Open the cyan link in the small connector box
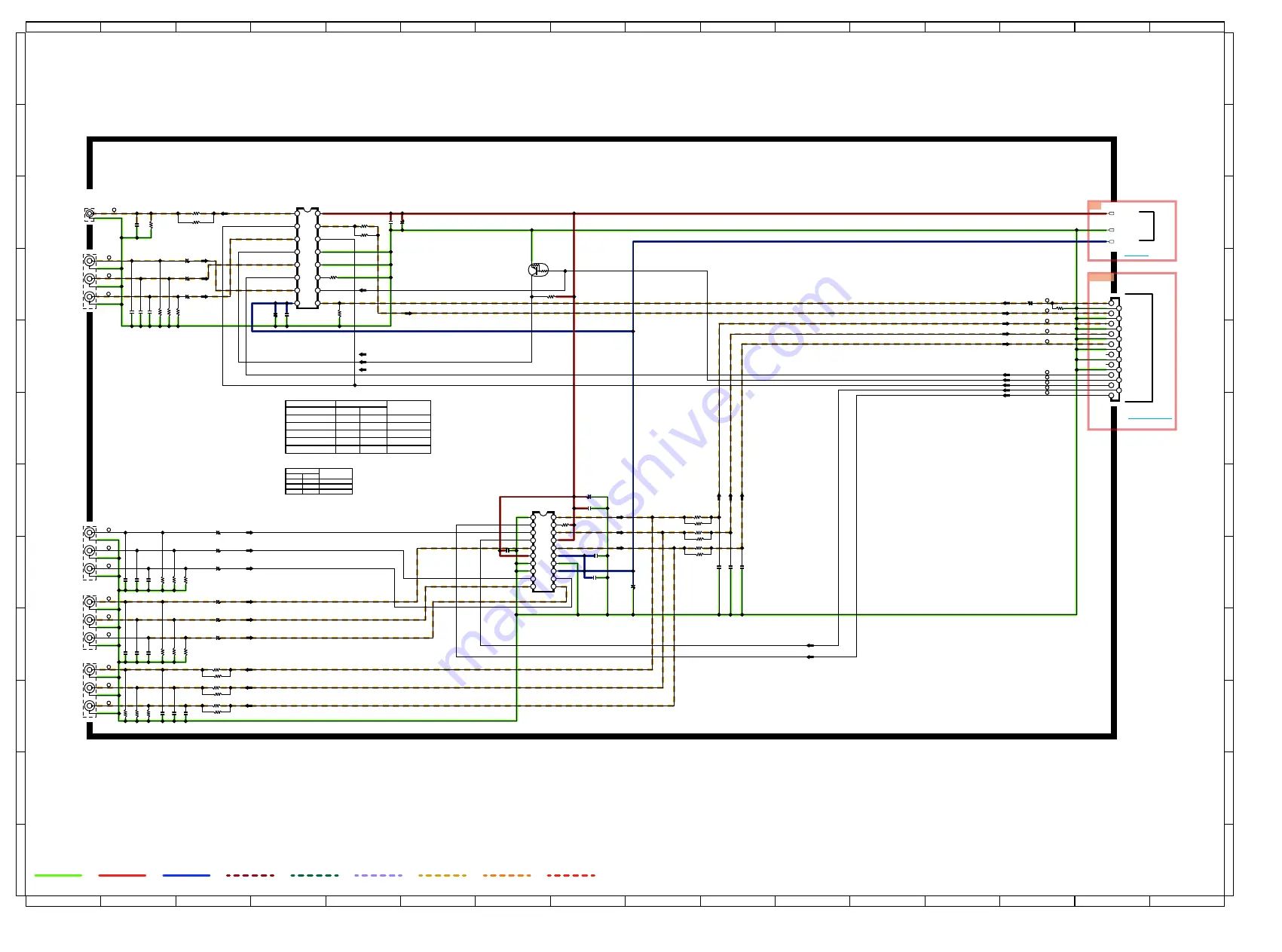 pos(1137,256)
